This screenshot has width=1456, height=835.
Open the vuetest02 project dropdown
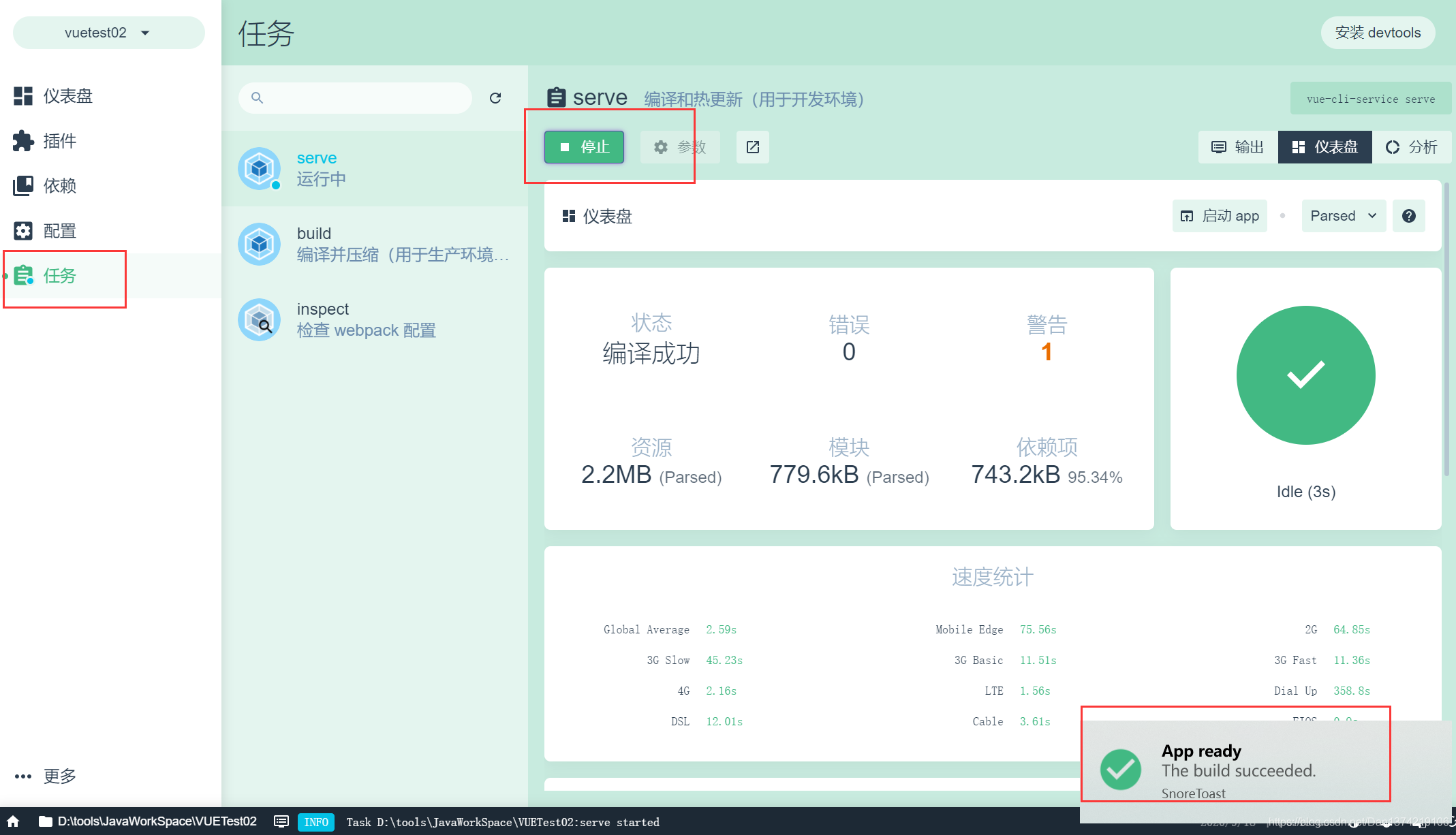tap(108, 33)
